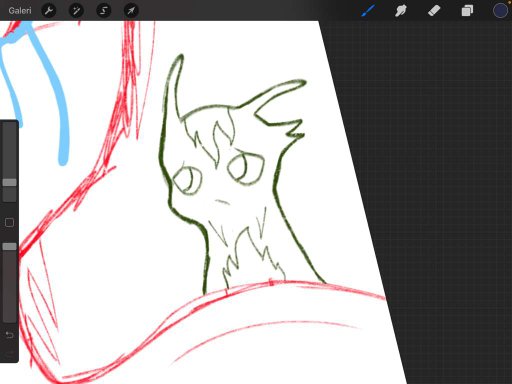The height and width of the screenshot is (384, 512).
Task: Tap the square modify button in sidebar
Action: (9, 222)
